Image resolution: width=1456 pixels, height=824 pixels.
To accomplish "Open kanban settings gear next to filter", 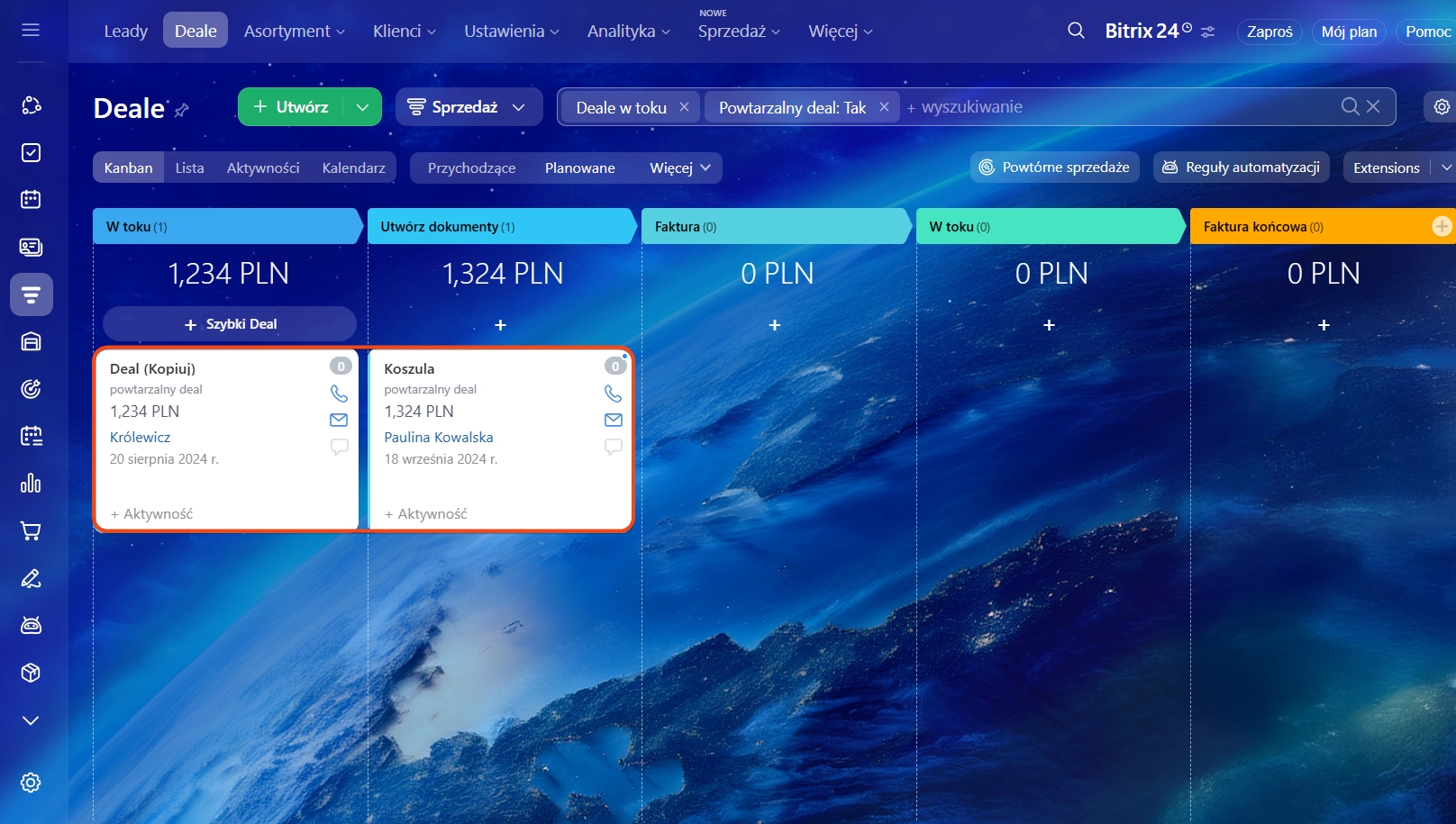I will coord(1442,107).
